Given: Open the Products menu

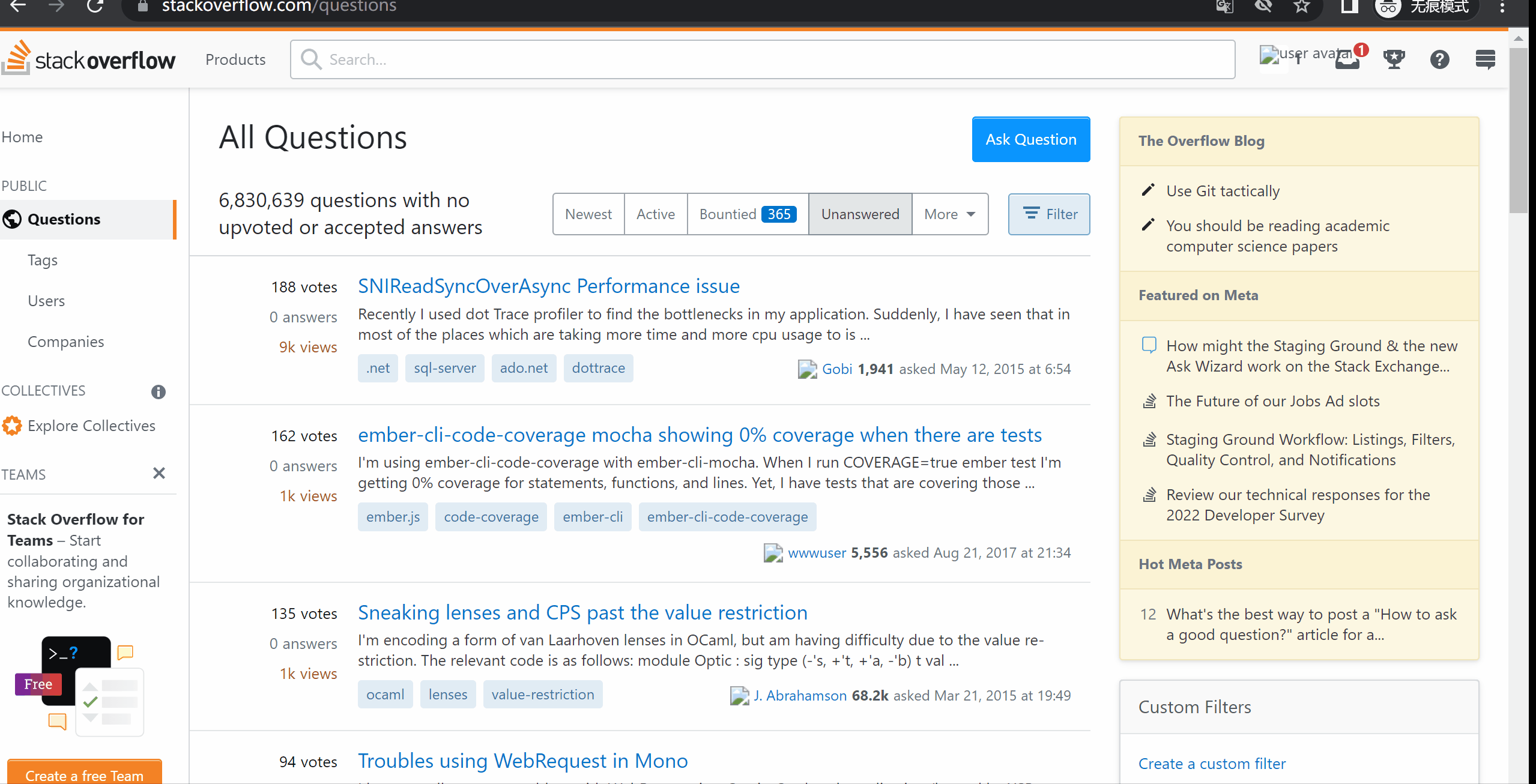Looking at the screenshot, I should [235, 59].
